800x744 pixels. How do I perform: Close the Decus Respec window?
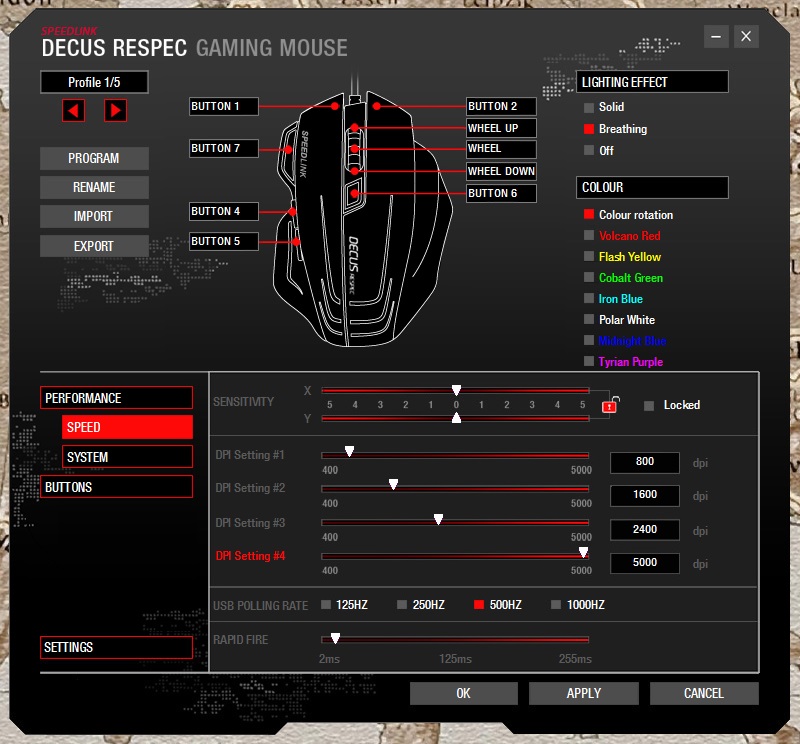[x=746, y=37]
